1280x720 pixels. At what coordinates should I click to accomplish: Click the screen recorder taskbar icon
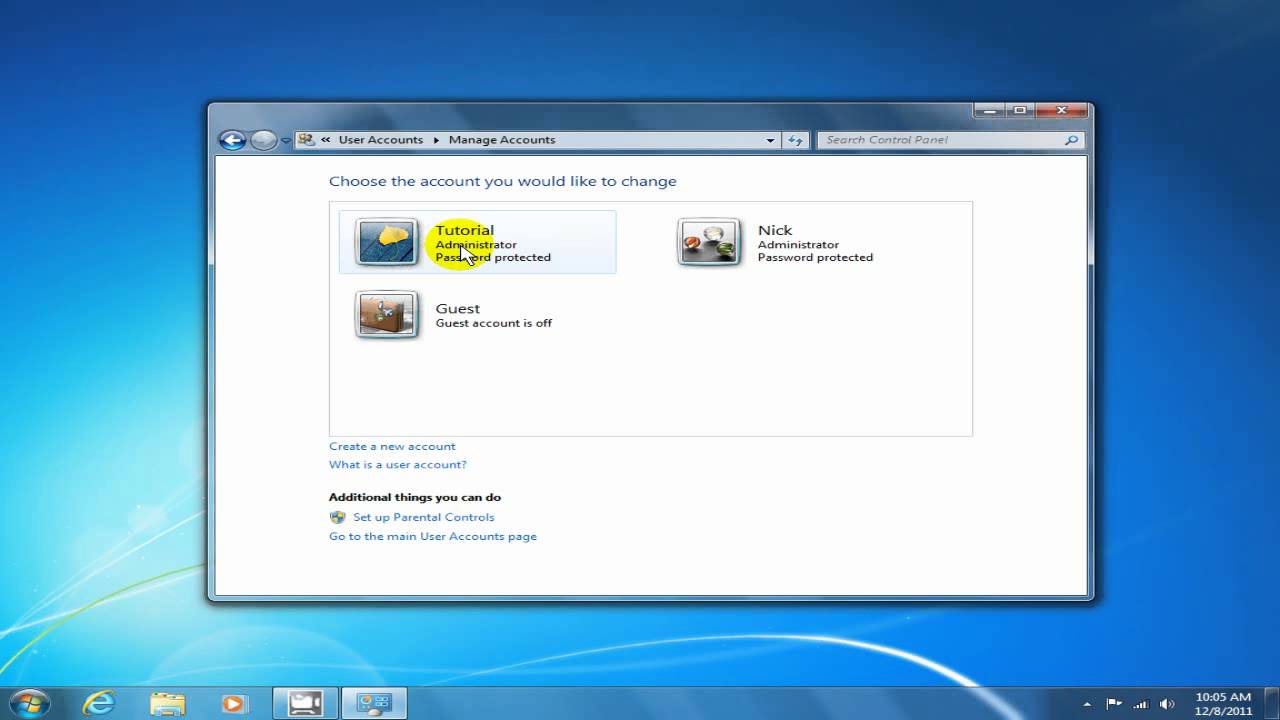click(305, 703)
